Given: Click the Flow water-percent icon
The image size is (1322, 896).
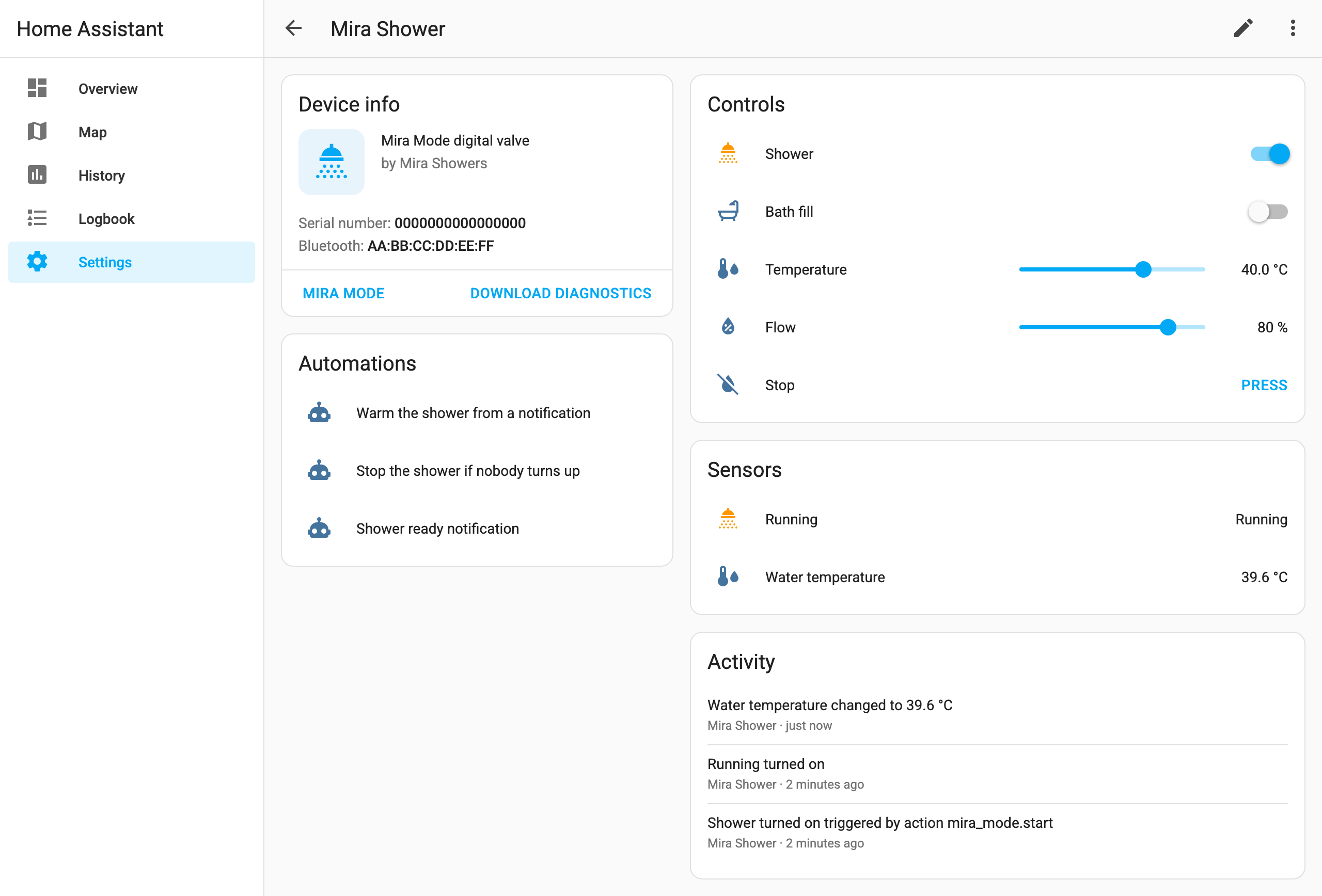Looking at the screenshot, I should 728,327.
